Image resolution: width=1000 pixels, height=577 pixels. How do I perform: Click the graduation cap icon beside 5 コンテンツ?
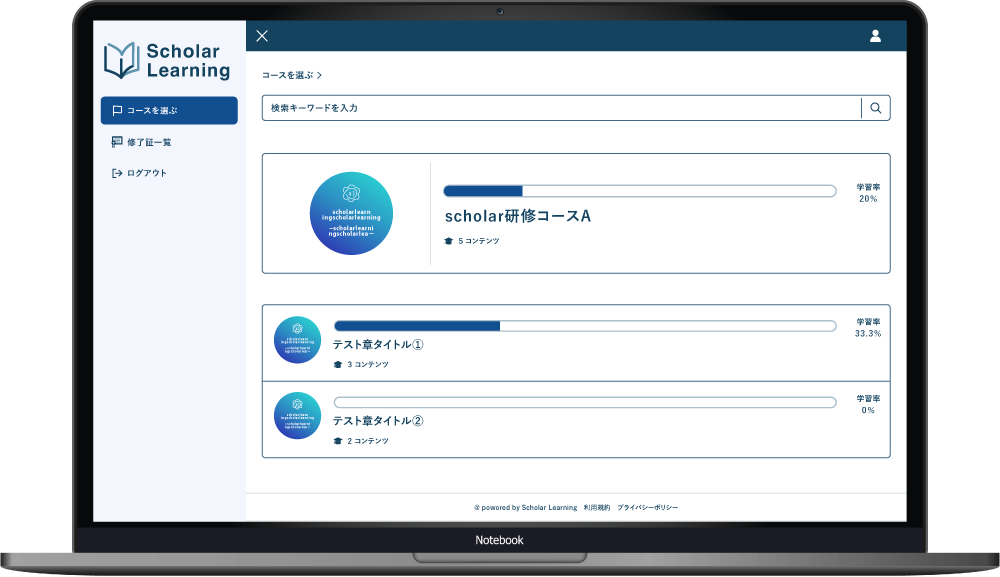point(448,241)
